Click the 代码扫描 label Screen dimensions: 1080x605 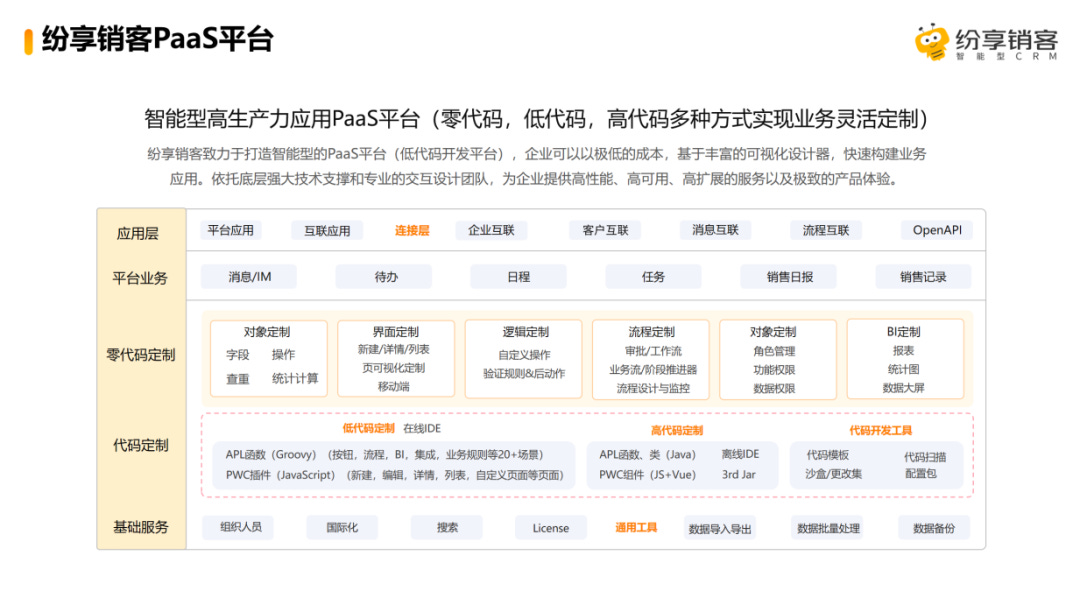click(x=925, y=457)
